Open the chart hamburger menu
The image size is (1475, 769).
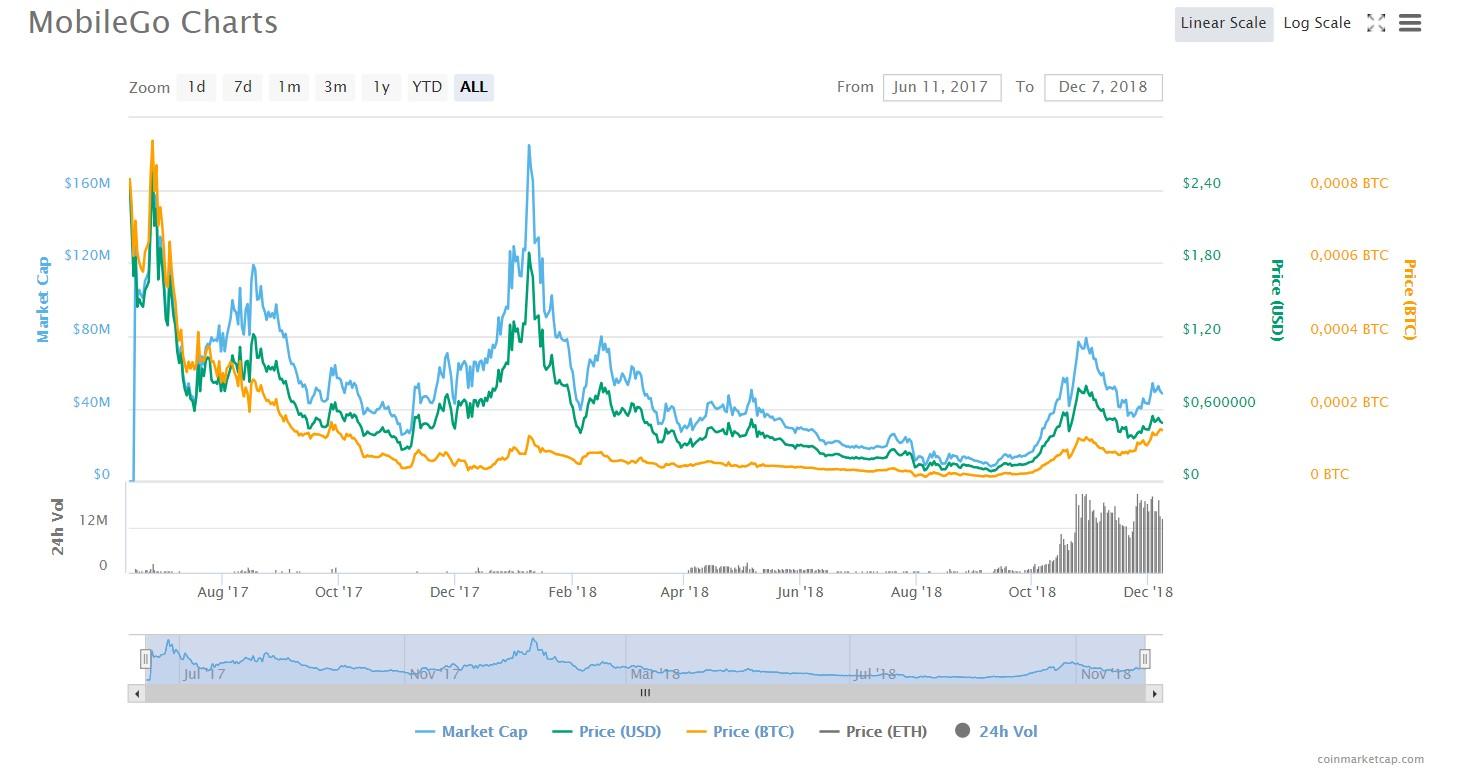[1410, 23]
